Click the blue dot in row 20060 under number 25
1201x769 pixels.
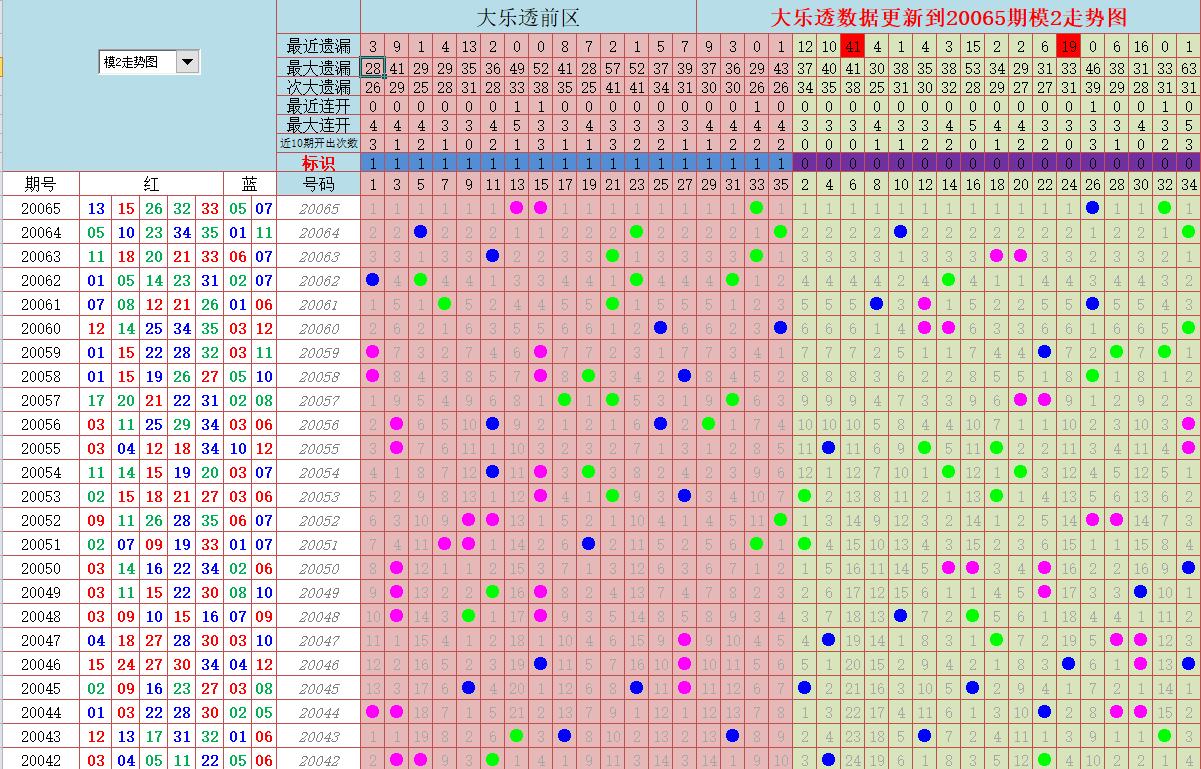661,328
